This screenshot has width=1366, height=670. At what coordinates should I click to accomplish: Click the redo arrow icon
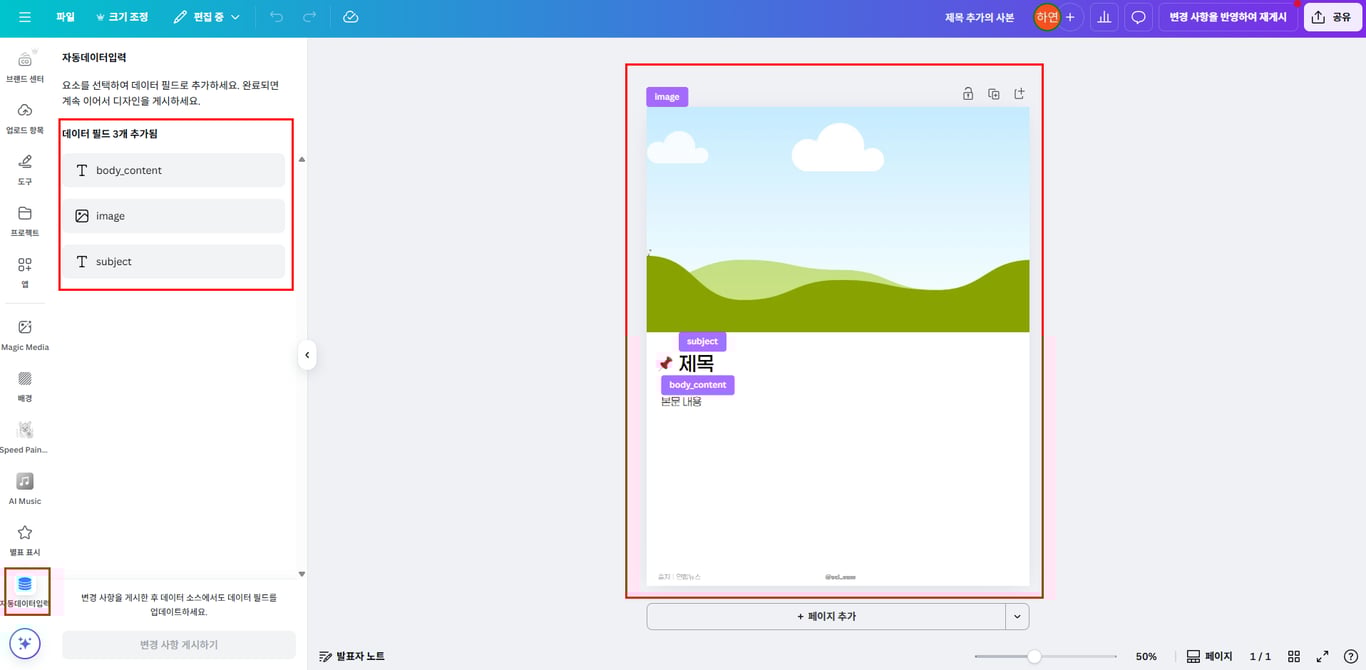click(309, 17)
